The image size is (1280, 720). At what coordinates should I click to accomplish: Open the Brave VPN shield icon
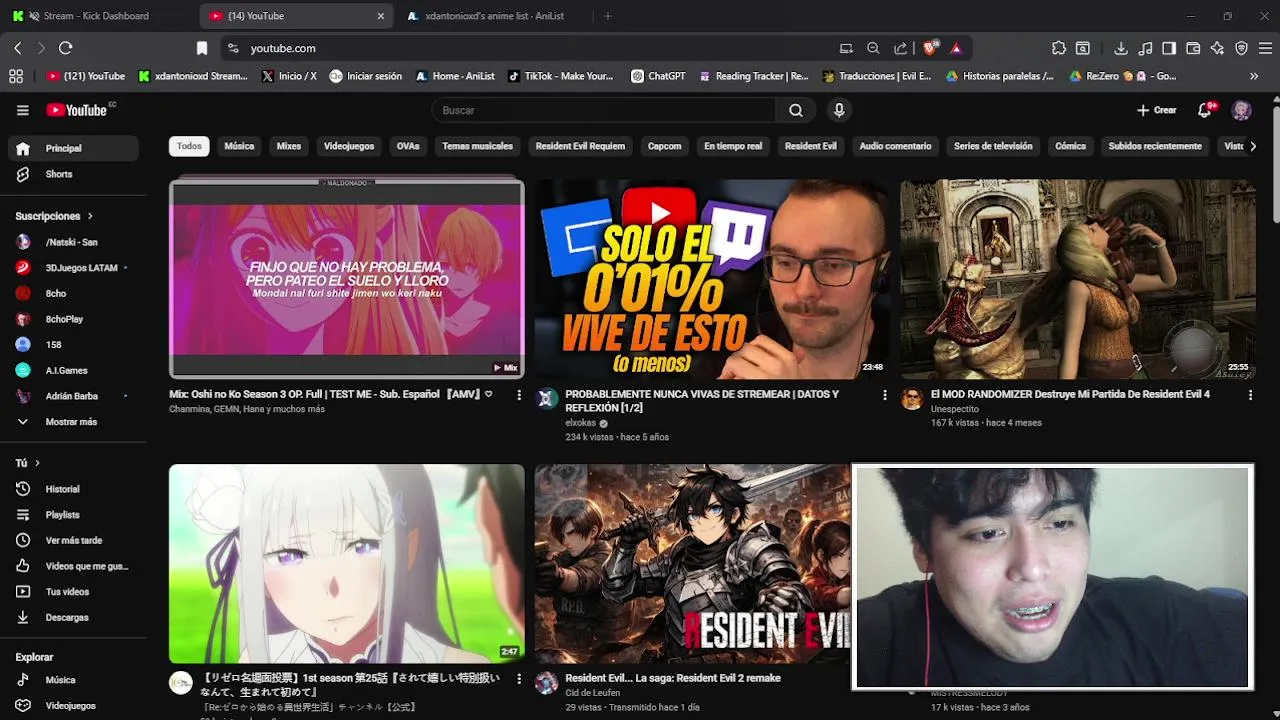[x=1241, y=48]
